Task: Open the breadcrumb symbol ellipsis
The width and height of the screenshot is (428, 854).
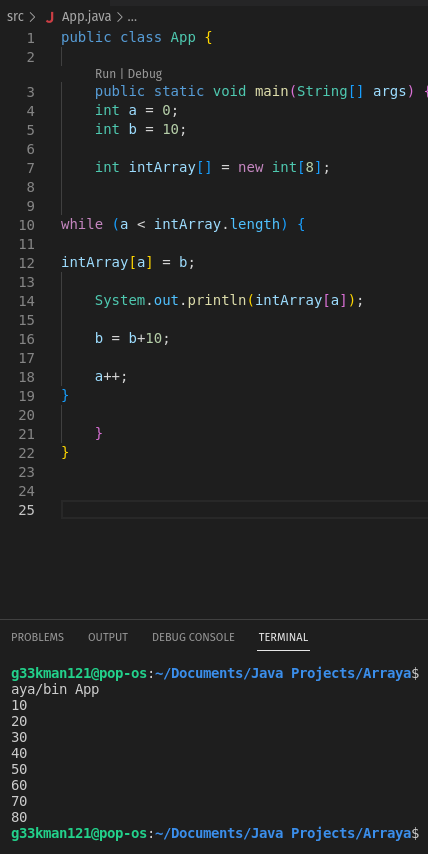Action: [132, 17]
